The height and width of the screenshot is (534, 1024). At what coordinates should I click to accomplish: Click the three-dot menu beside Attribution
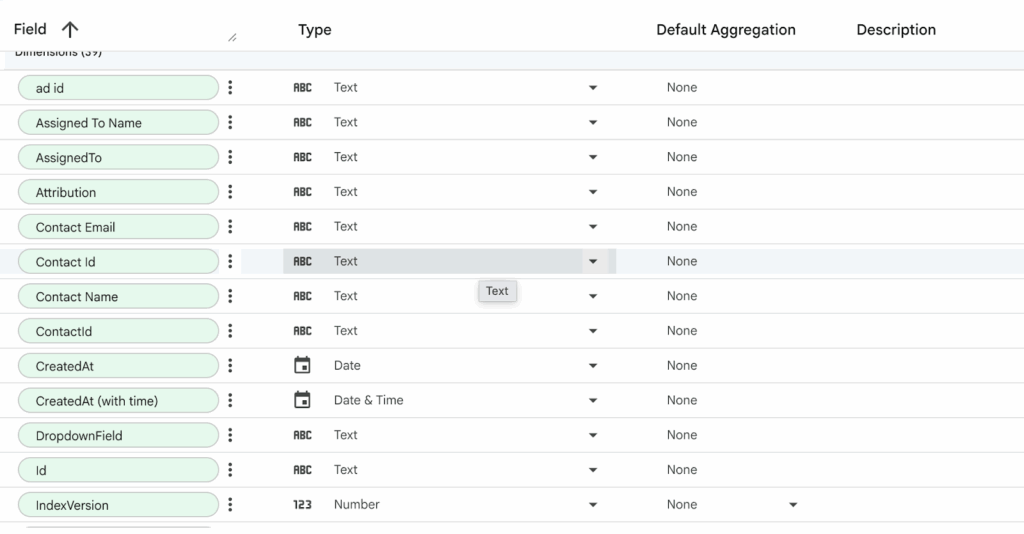pos(230,192)
